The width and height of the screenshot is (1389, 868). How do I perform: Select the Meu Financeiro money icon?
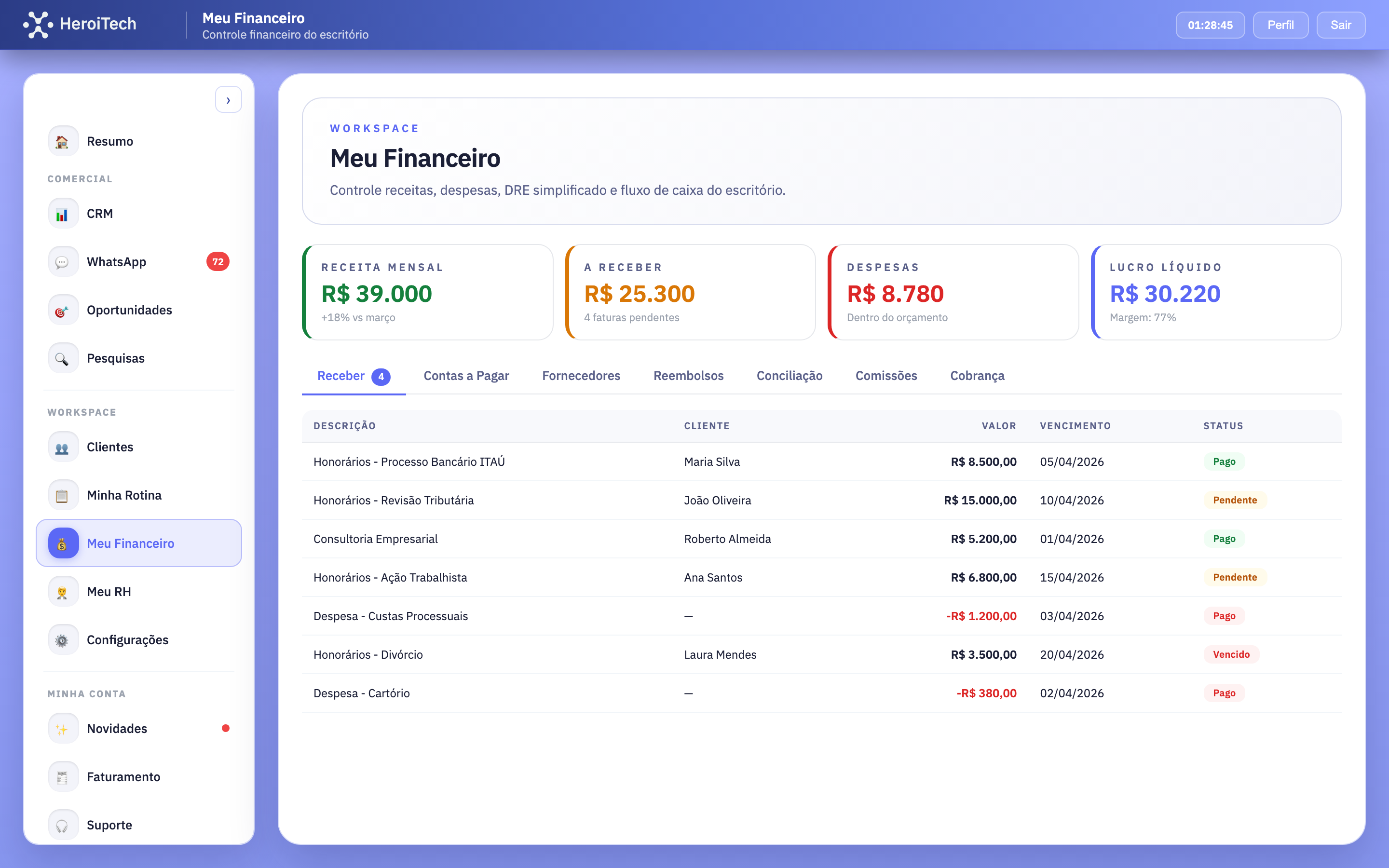63,542
